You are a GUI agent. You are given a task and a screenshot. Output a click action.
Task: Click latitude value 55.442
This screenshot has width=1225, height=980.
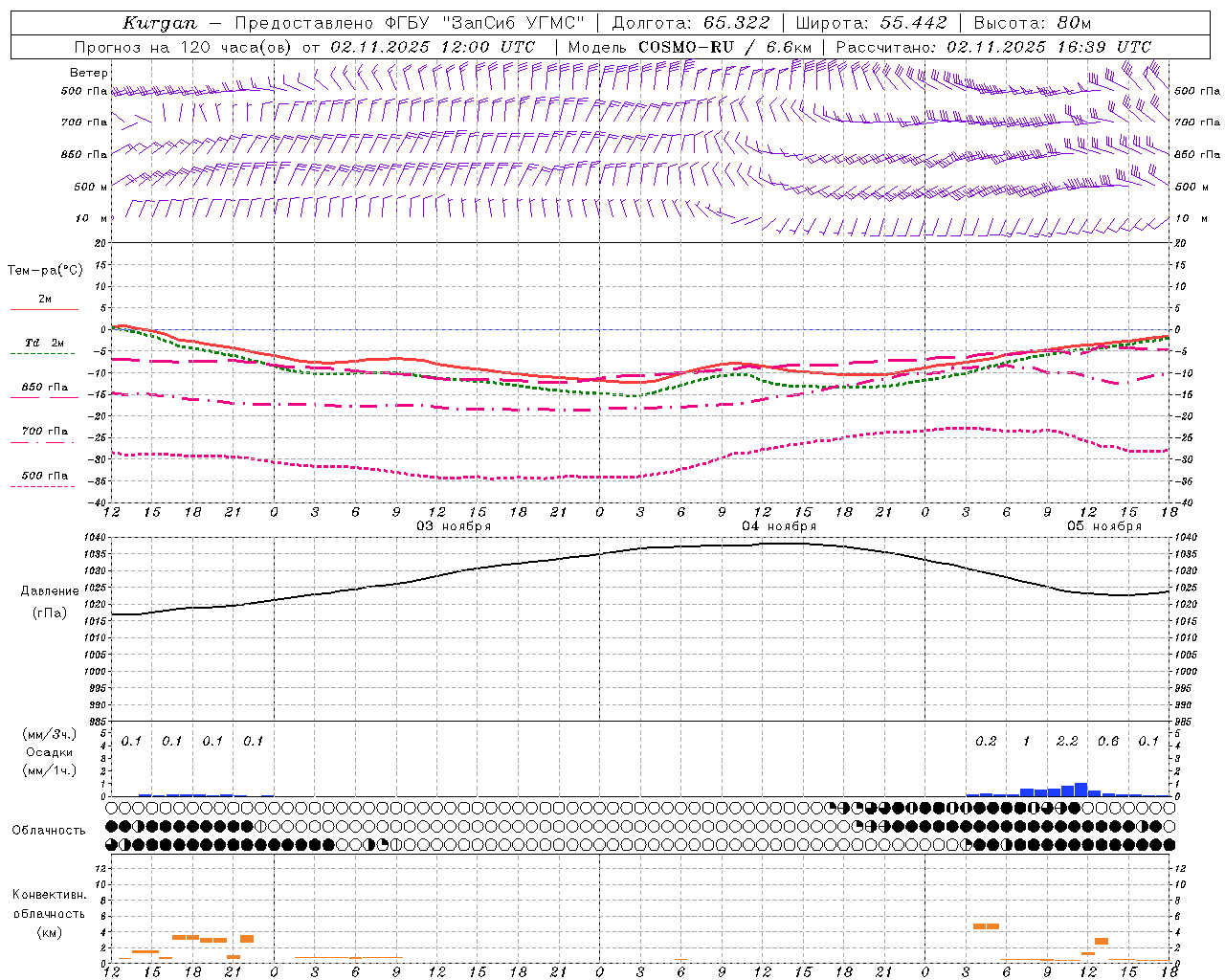click(913, 23)
